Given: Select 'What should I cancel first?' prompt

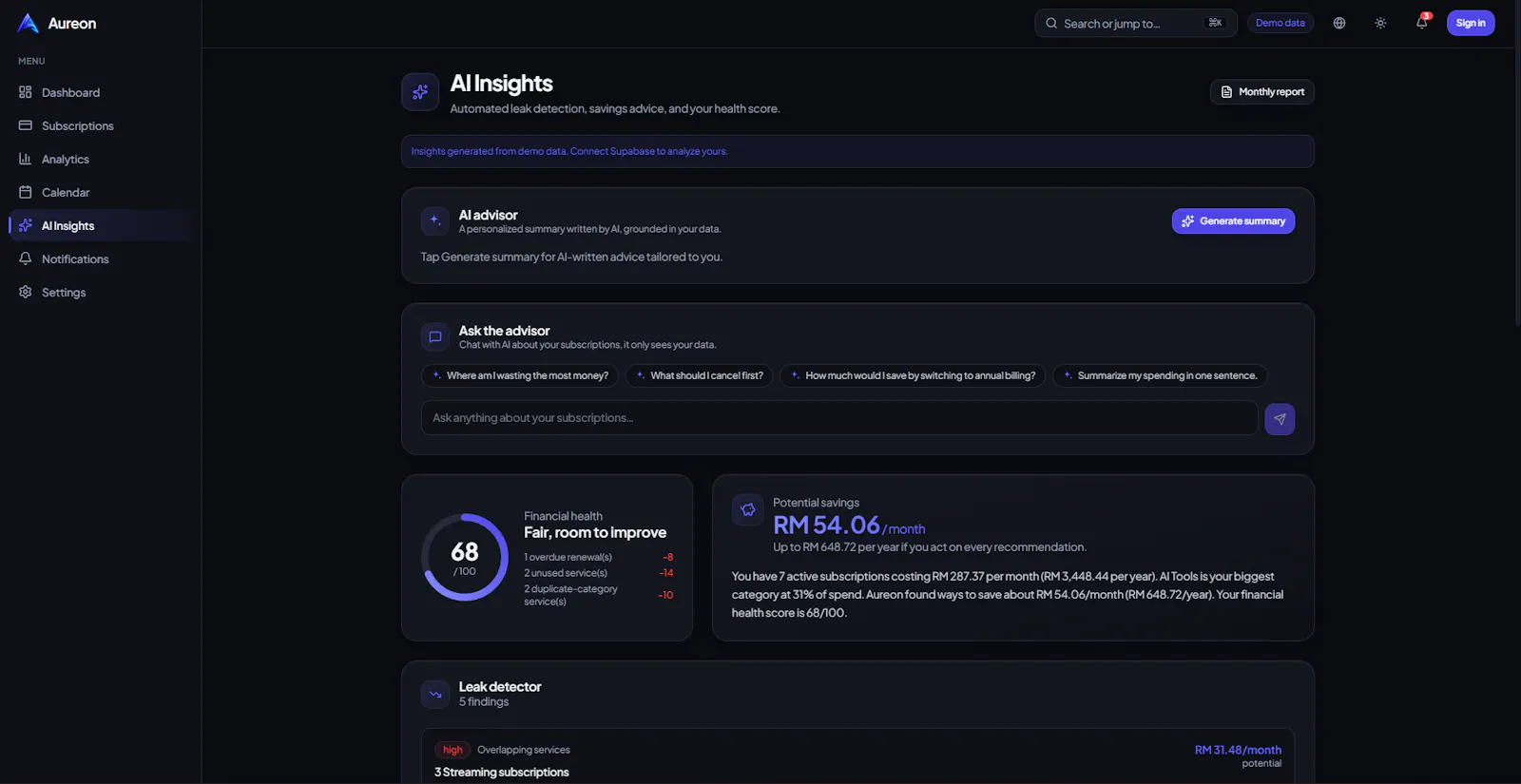Looking at the screenshot, I should coord(700,375).
